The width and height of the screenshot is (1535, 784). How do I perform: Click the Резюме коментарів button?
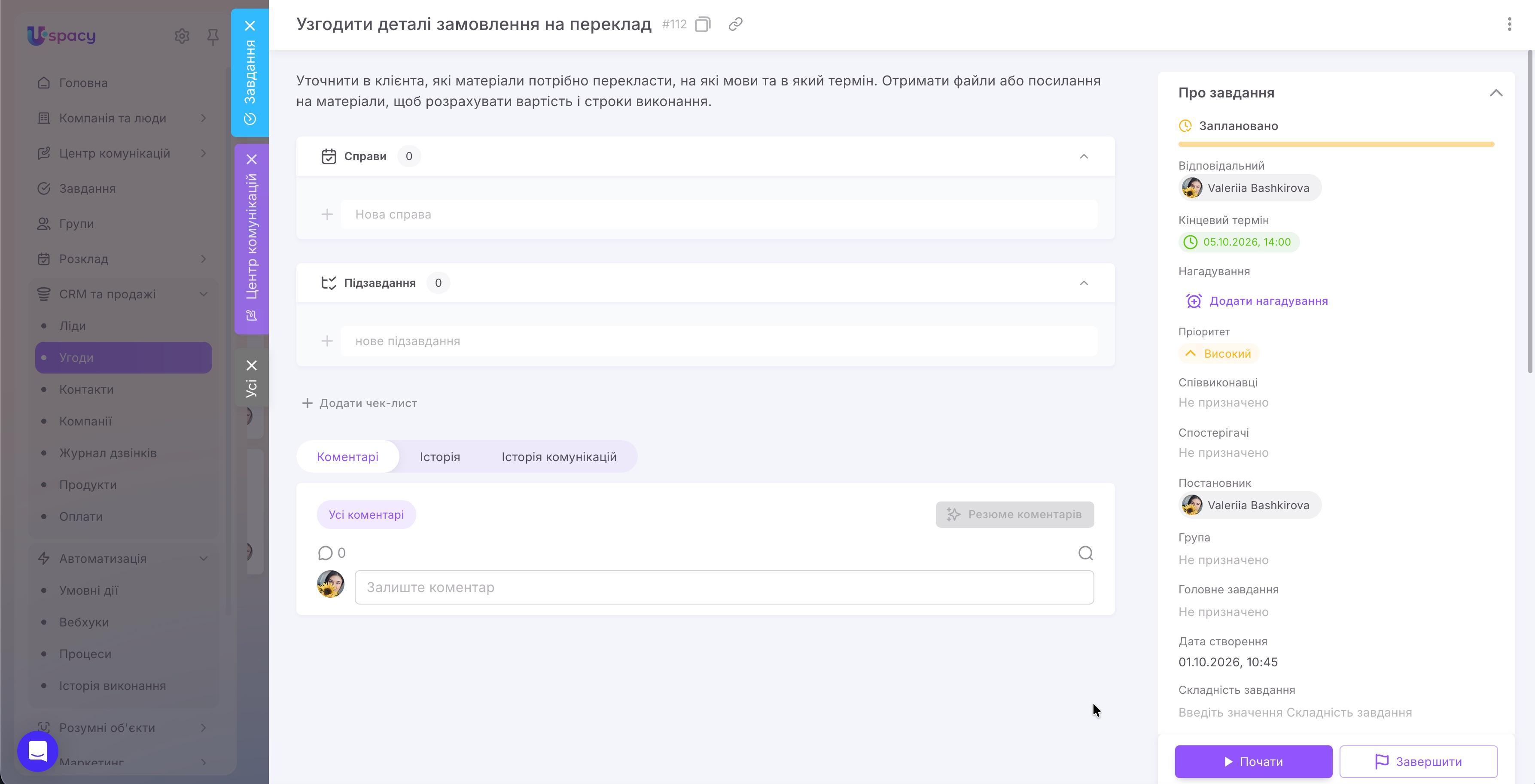(x=1014, y=515)
